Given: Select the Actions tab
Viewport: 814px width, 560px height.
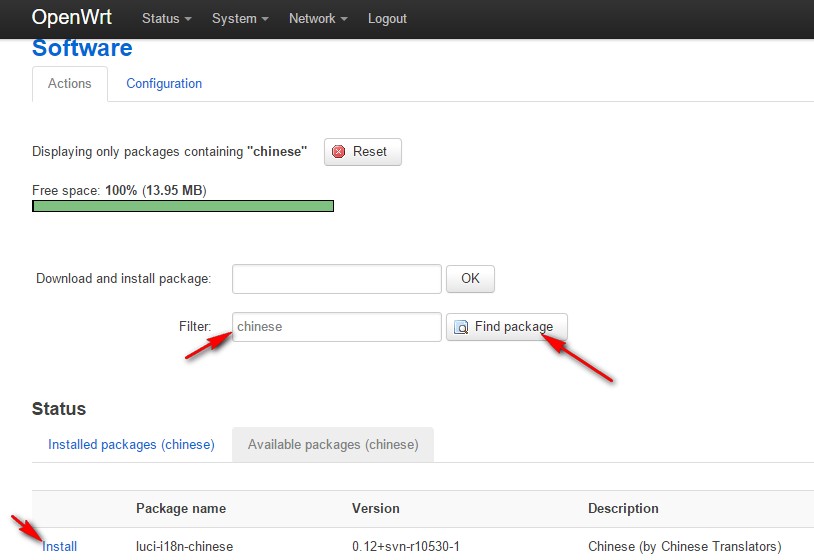Looking at the screenshot, I should [x=70, y=84].
